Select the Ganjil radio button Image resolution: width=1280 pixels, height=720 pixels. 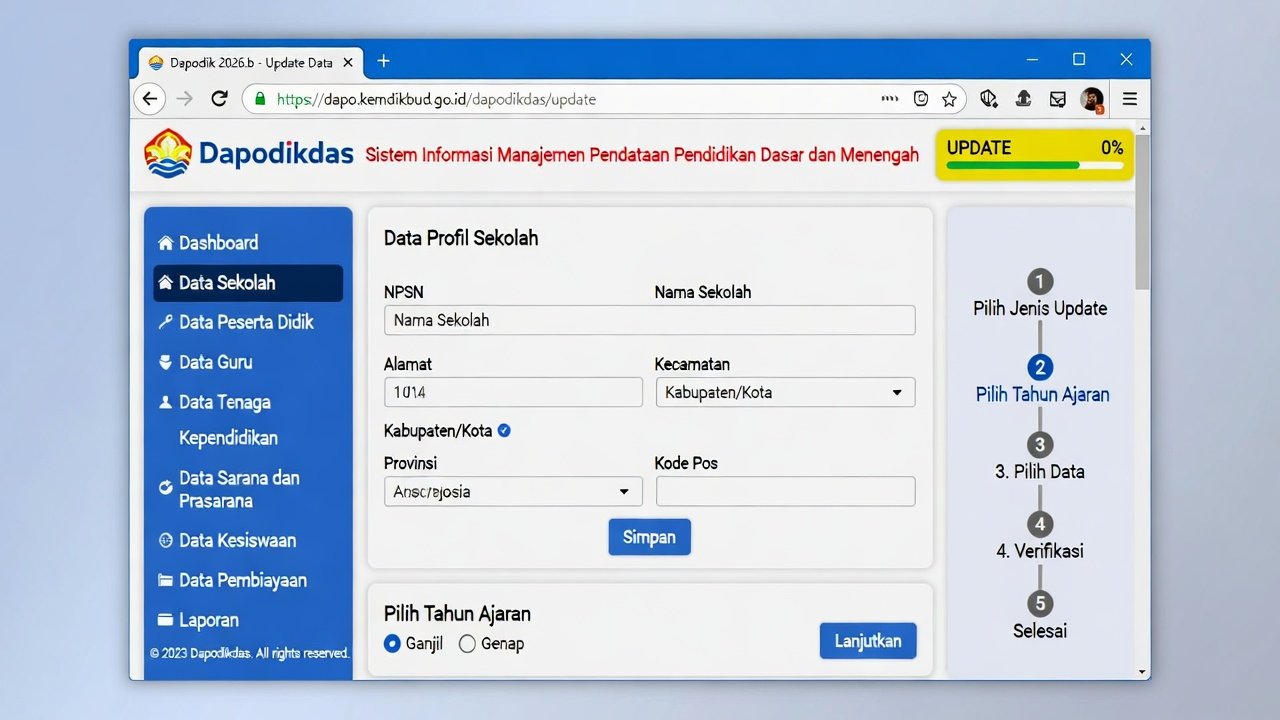(393, 644)
